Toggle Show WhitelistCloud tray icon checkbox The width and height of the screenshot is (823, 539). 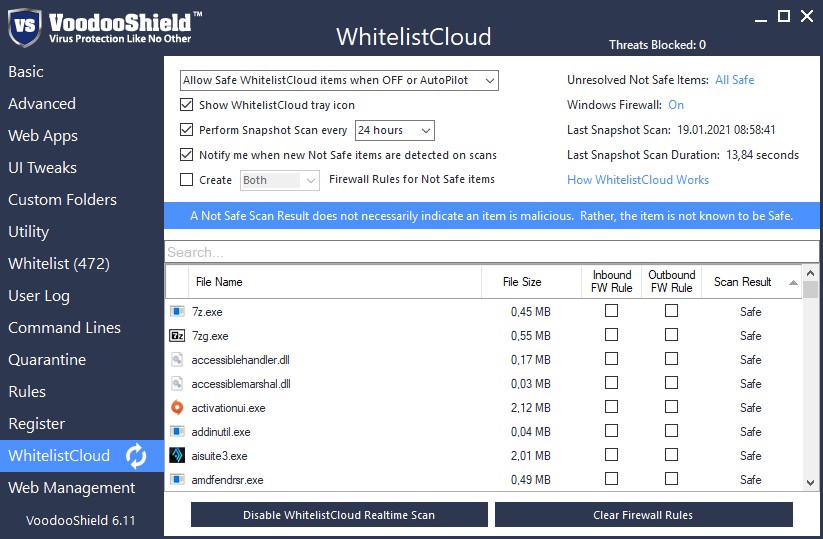(186, 105)
